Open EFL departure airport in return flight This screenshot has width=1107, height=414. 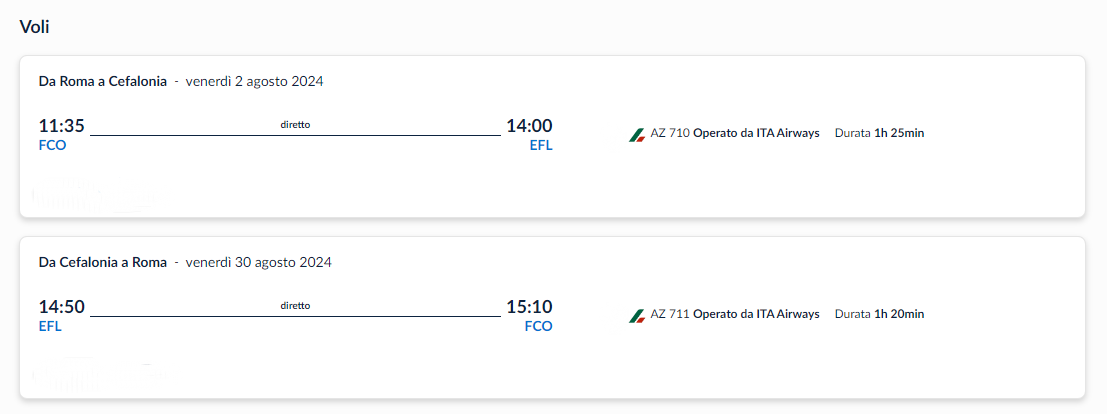pos(50,327)
